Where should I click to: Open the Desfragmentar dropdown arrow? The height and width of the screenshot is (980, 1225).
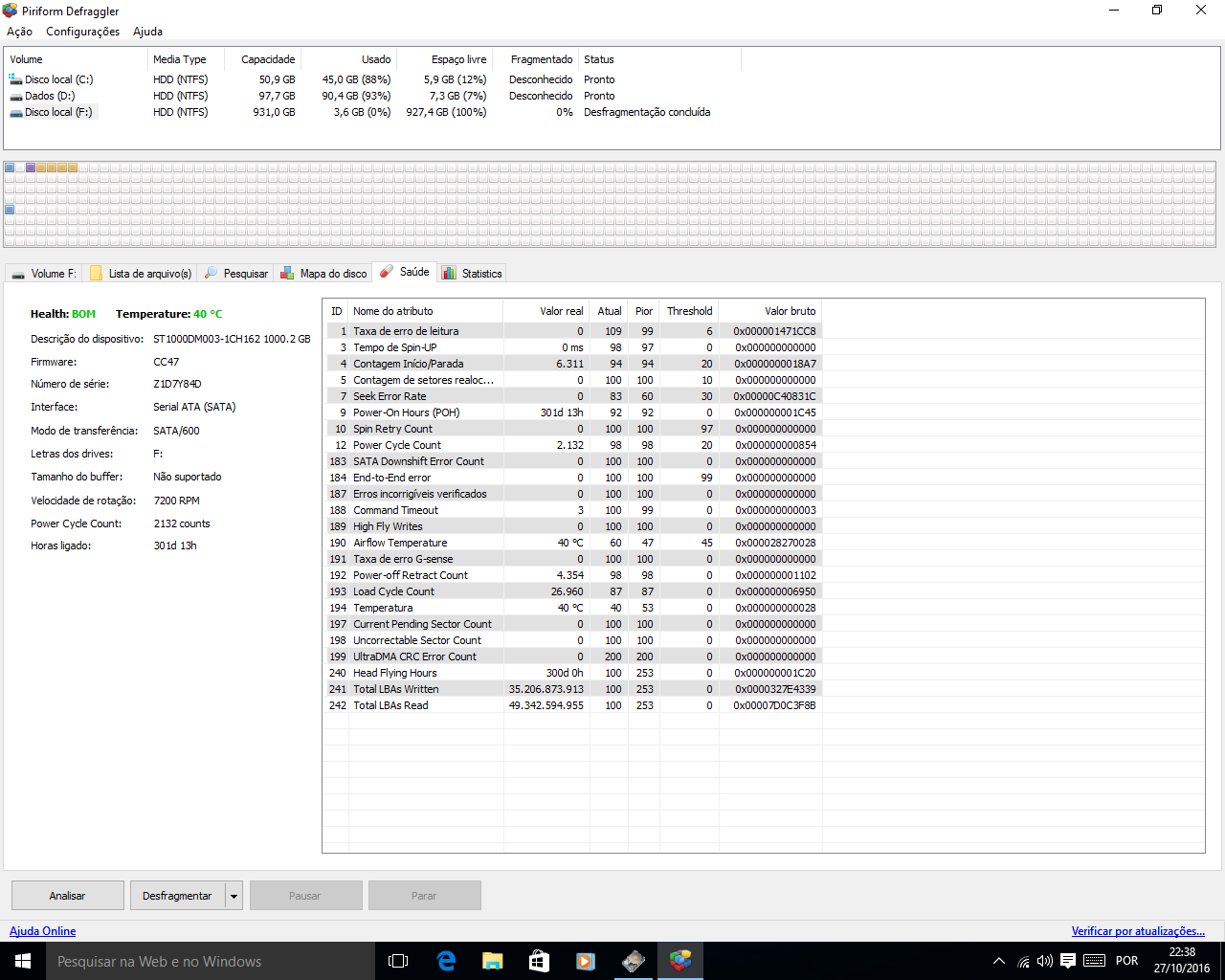pyautogui.click(x=234, y=896)
